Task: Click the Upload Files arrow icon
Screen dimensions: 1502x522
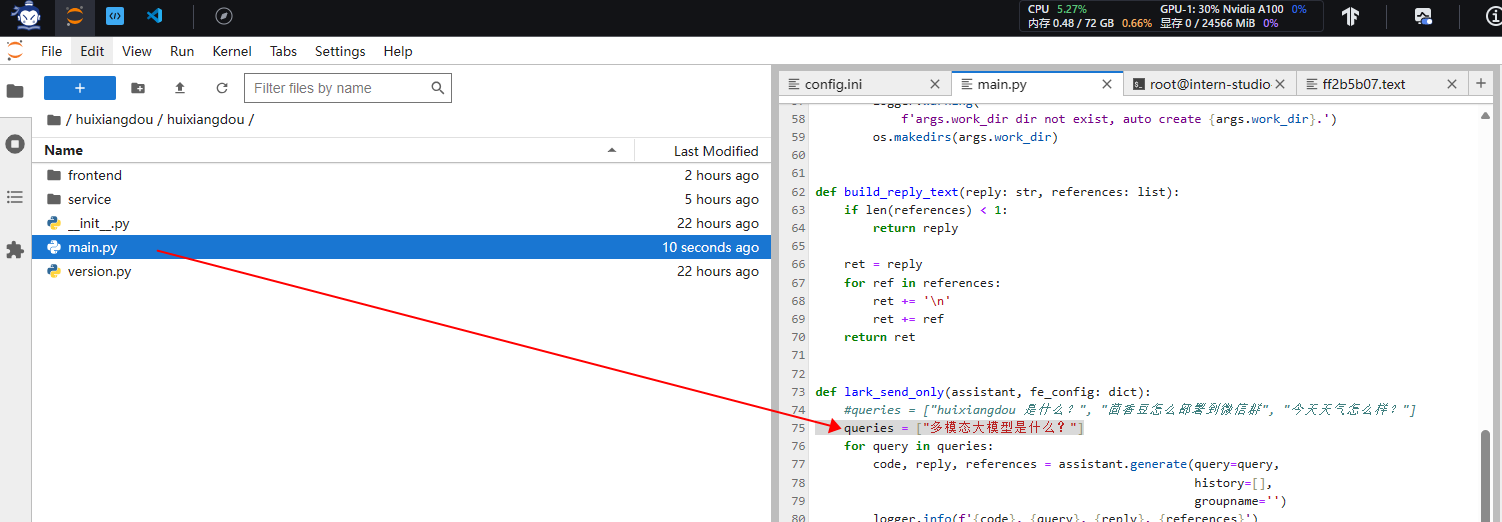Action: (180, 88)
